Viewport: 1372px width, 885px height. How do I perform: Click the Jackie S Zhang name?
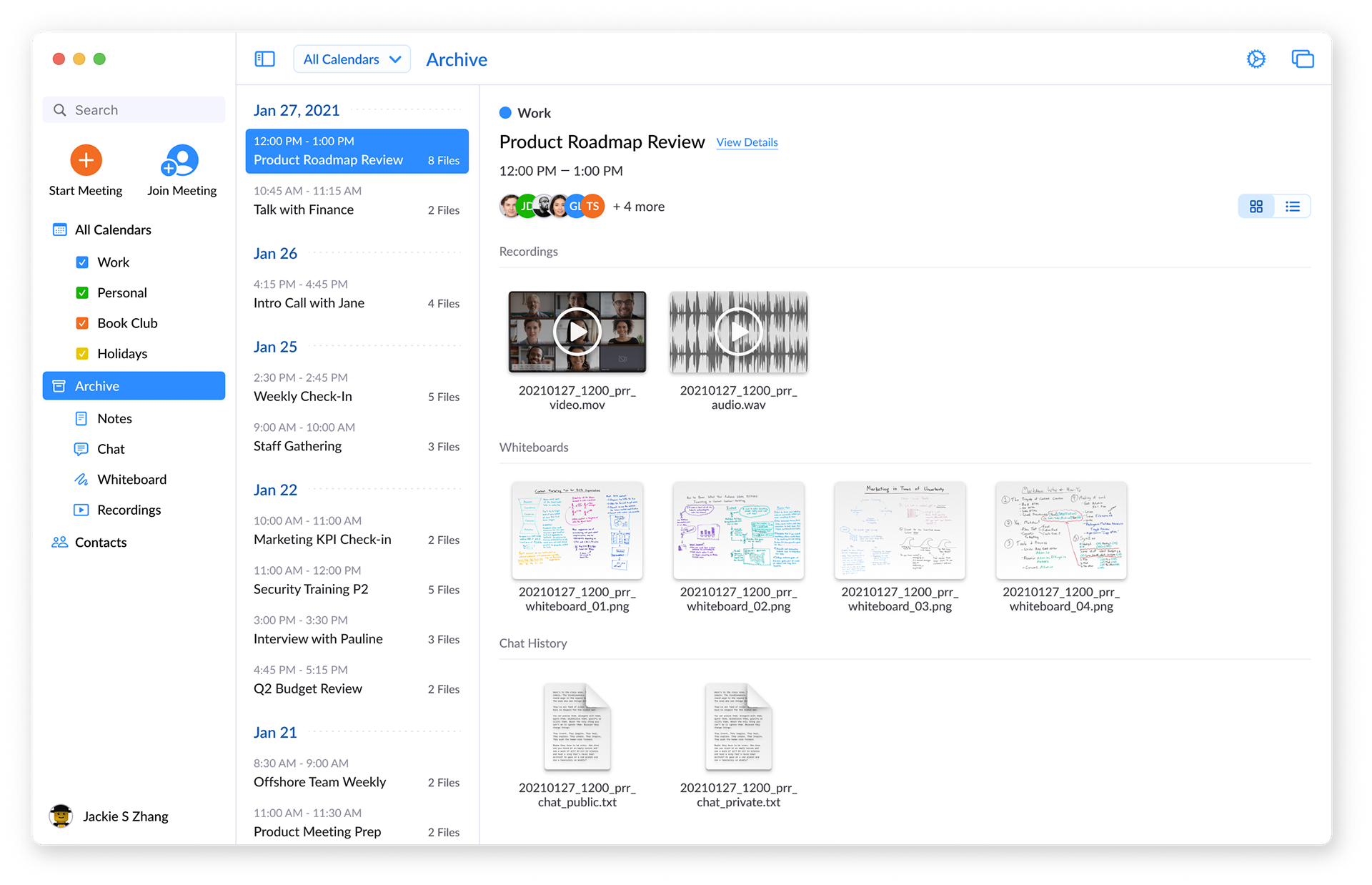point(126,816)
